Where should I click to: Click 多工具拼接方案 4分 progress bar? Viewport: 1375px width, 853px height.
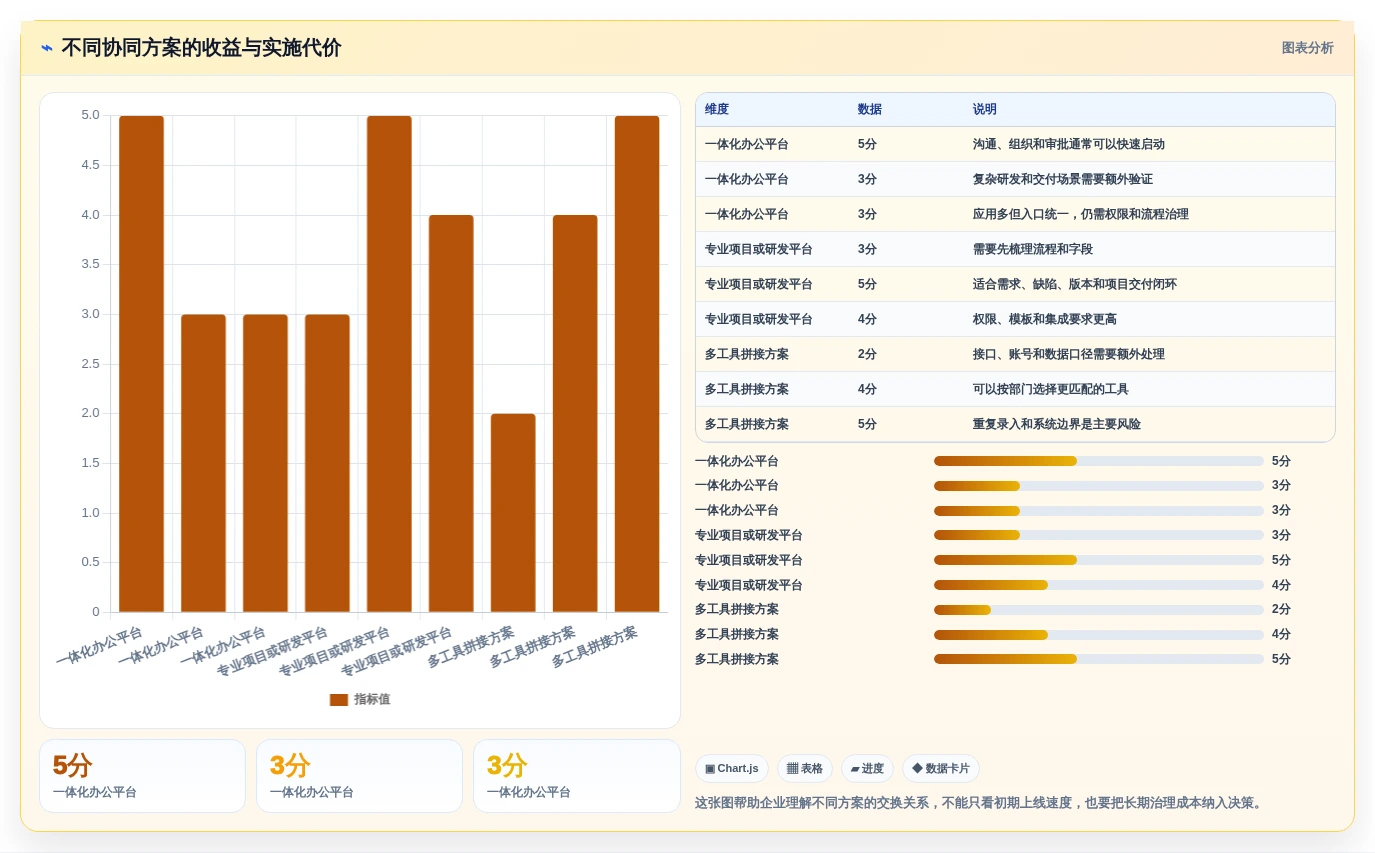pyautogui.click(x=1098, y=635)
